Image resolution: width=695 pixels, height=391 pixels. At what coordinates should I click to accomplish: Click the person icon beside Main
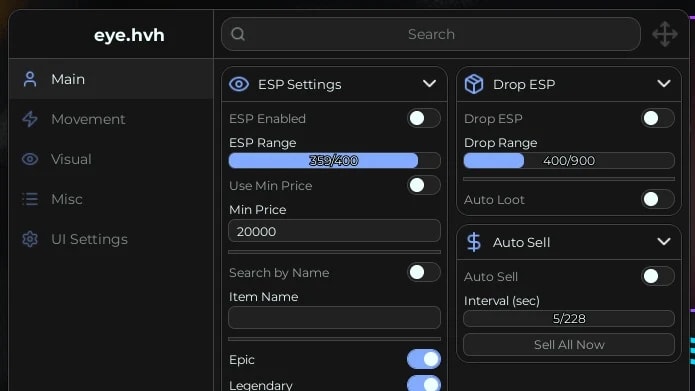pyautogui.click(x=30, y=79)
